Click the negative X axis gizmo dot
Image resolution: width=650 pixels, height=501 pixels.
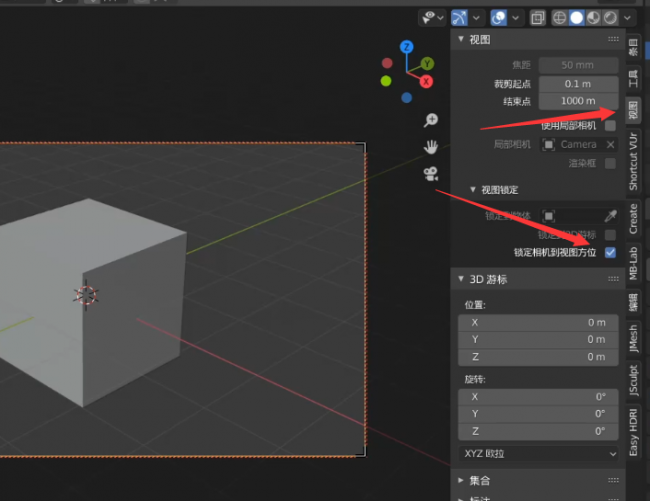click(387, 63)
